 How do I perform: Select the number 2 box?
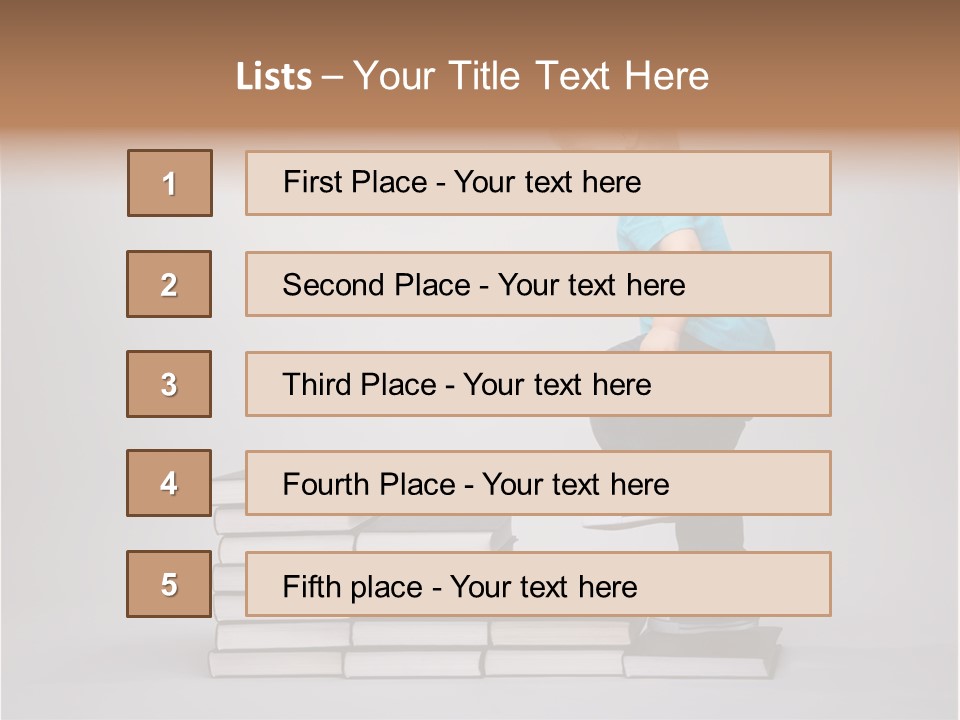click(x=169, y=284)
